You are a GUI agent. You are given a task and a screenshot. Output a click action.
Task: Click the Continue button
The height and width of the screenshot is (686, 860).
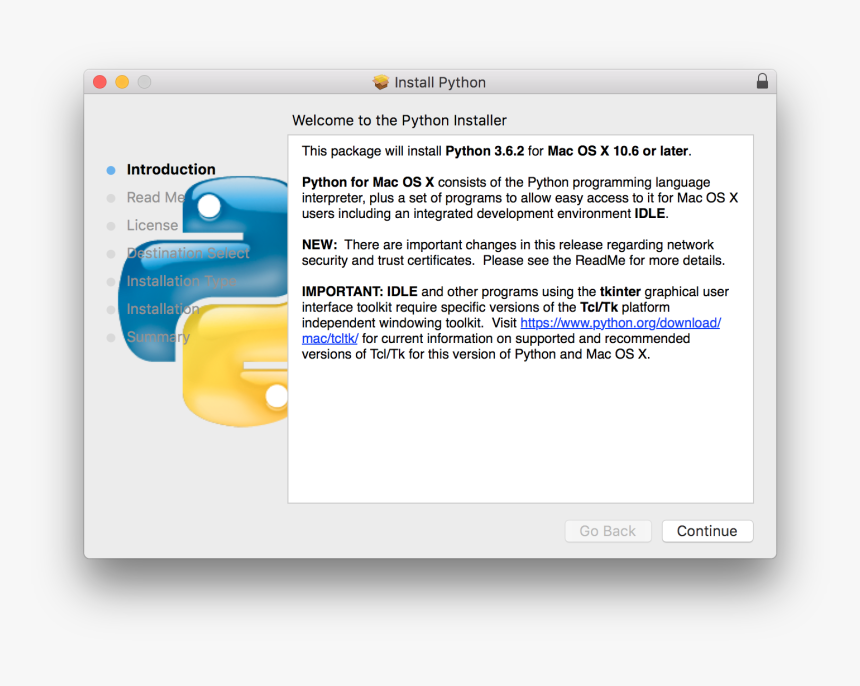pos(707,531)
